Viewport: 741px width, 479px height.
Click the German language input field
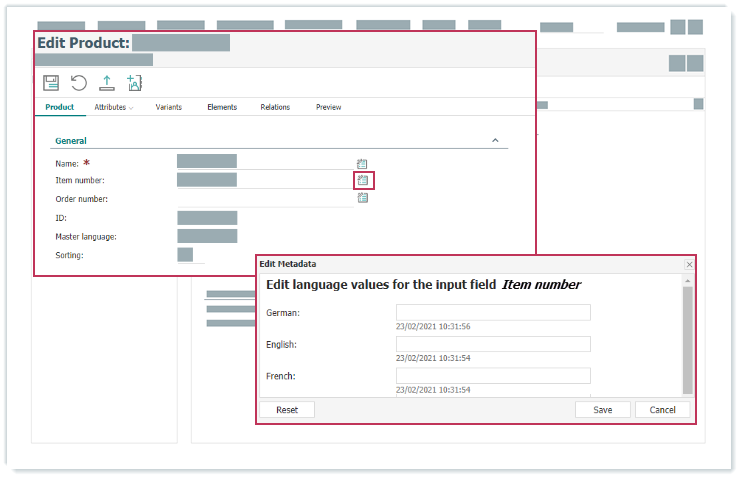tap(493, 313)
